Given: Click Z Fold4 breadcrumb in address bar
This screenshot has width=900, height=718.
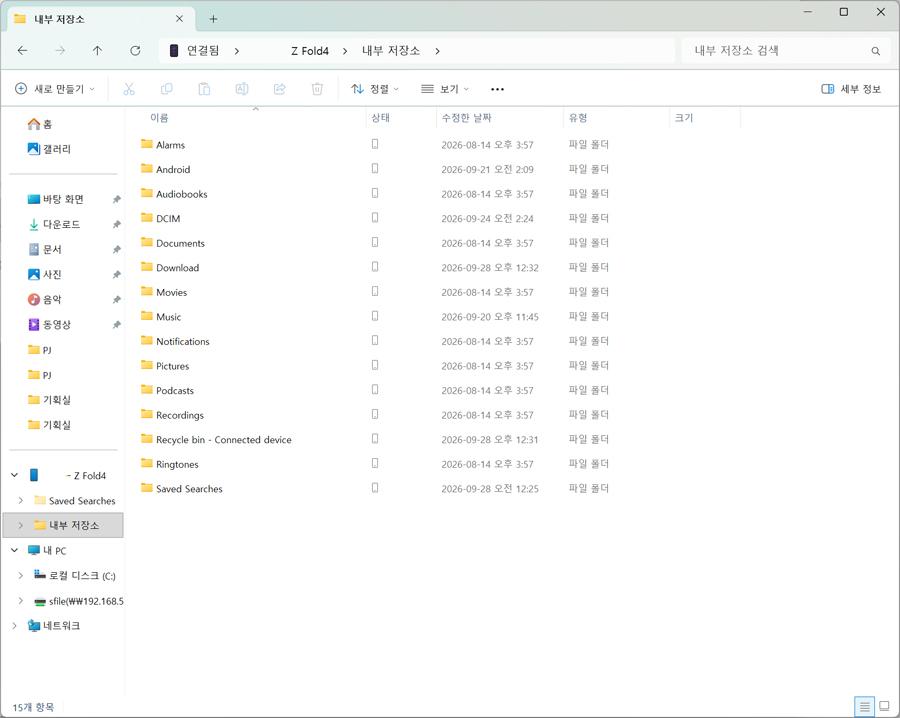Looking at the screenshot, I should point(310,51).
